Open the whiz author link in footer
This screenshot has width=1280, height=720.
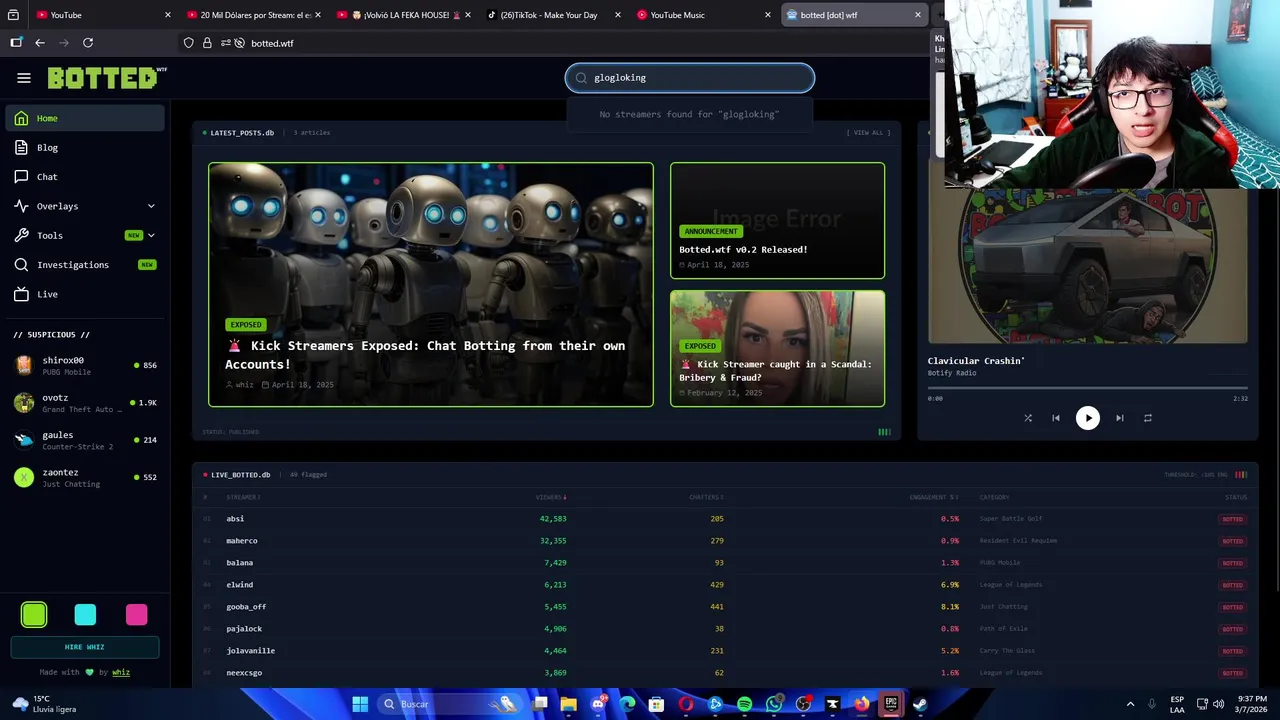coord(120,672)
